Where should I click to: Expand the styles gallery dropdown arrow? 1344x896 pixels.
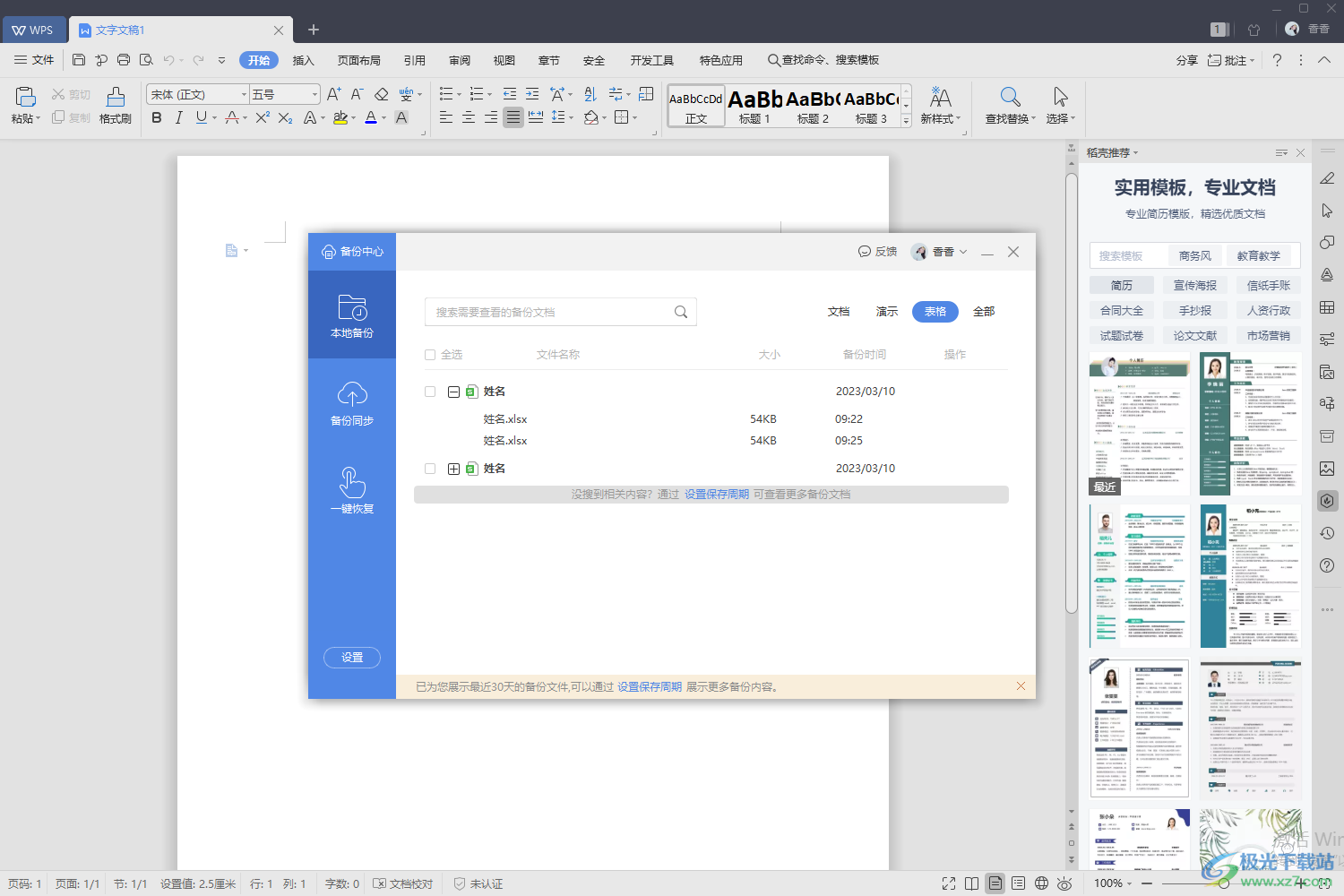coord(906,121)
